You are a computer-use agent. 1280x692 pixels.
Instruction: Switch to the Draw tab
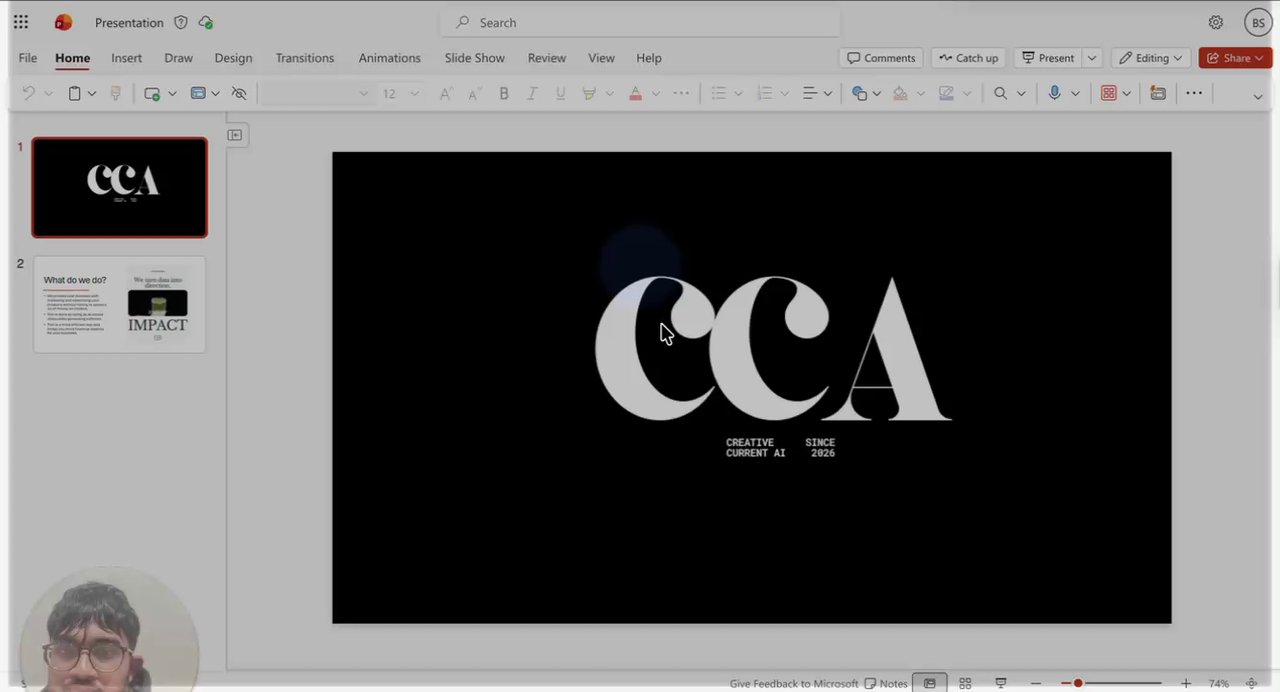(x=178, y=58)
